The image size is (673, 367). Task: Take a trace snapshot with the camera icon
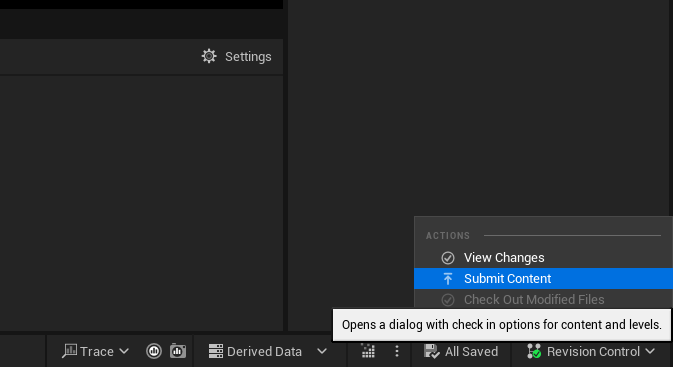[x=178, y=351]
